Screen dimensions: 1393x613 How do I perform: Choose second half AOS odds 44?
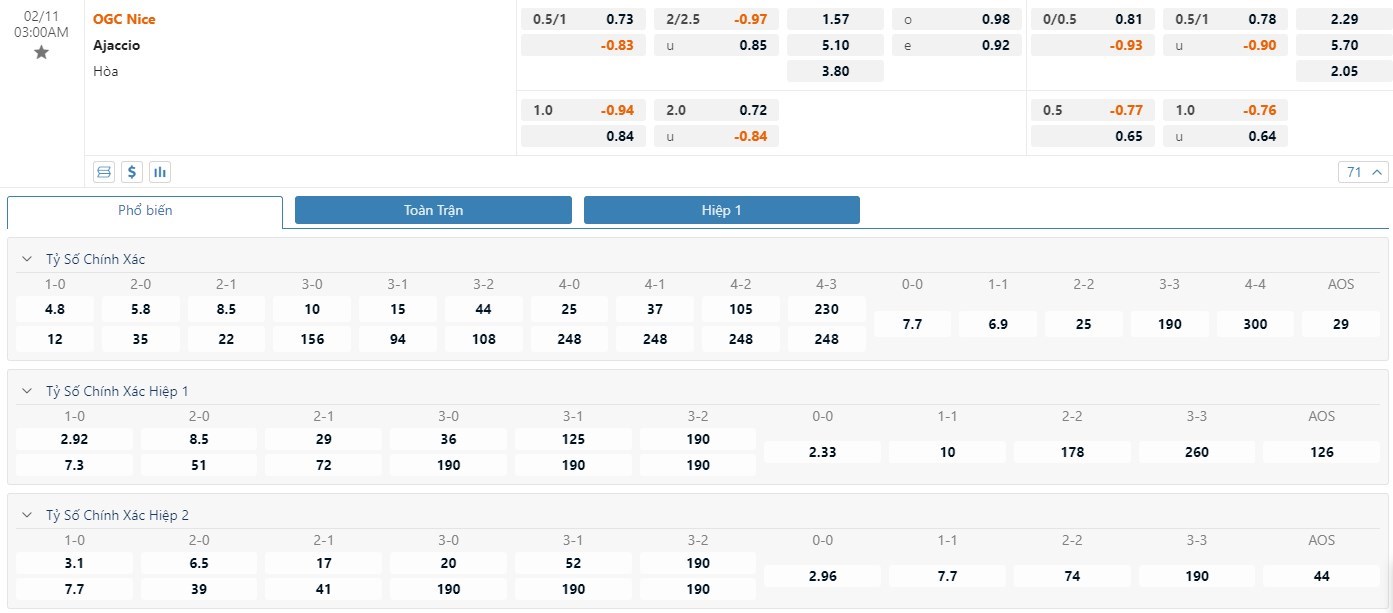coord(1321,576)
